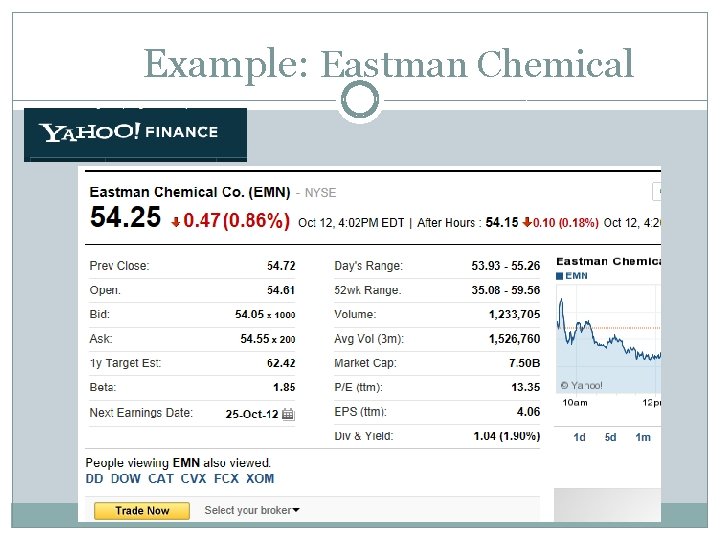Click the P/E value 13.35
Screen dimensions: 720x540
click(x=526, y=388)
